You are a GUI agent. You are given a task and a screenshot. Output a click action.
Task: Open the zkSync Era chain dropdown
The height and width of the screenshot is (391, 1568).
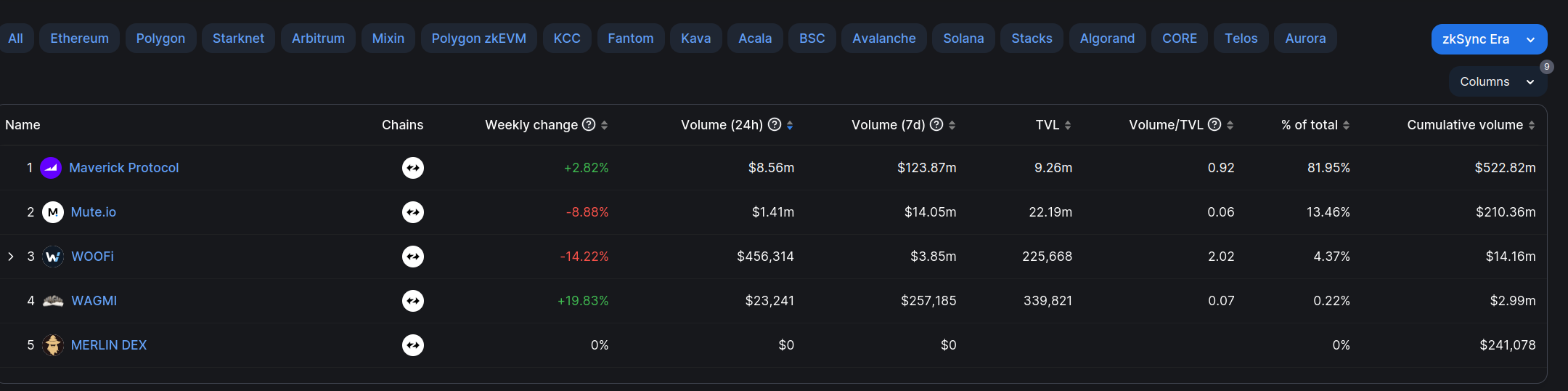[x=1489, y=39]
